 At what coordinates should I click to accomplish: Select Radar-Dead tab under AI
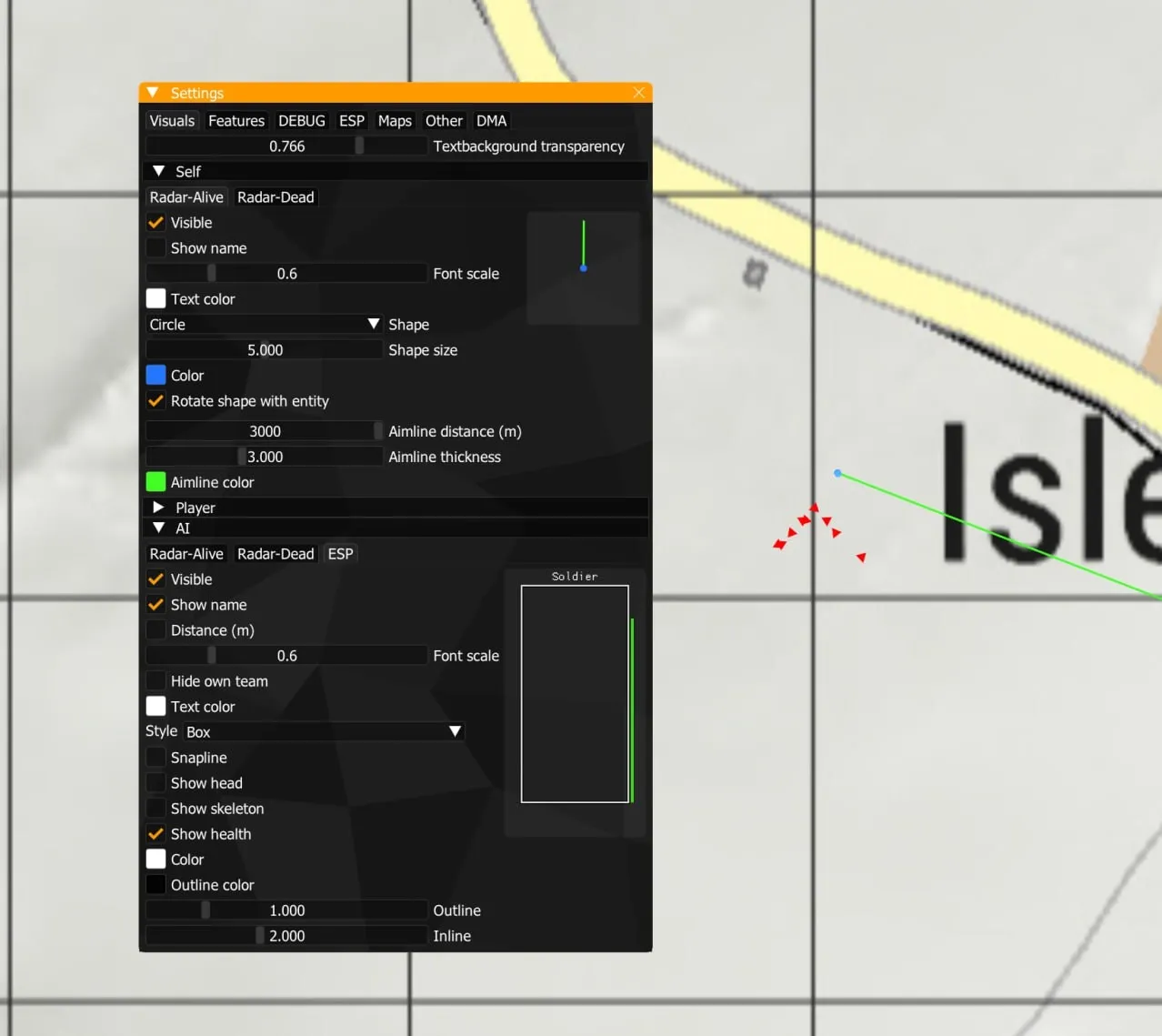coord(275,554)
